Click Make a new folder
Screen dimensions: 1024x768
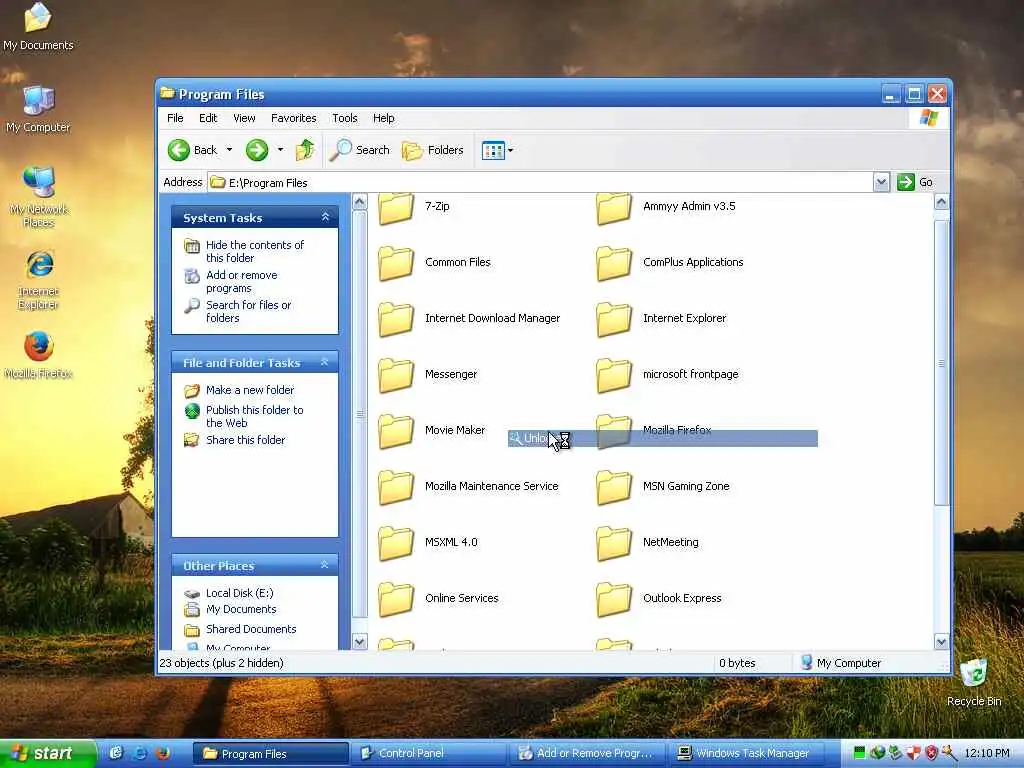(x=250, y=390)
